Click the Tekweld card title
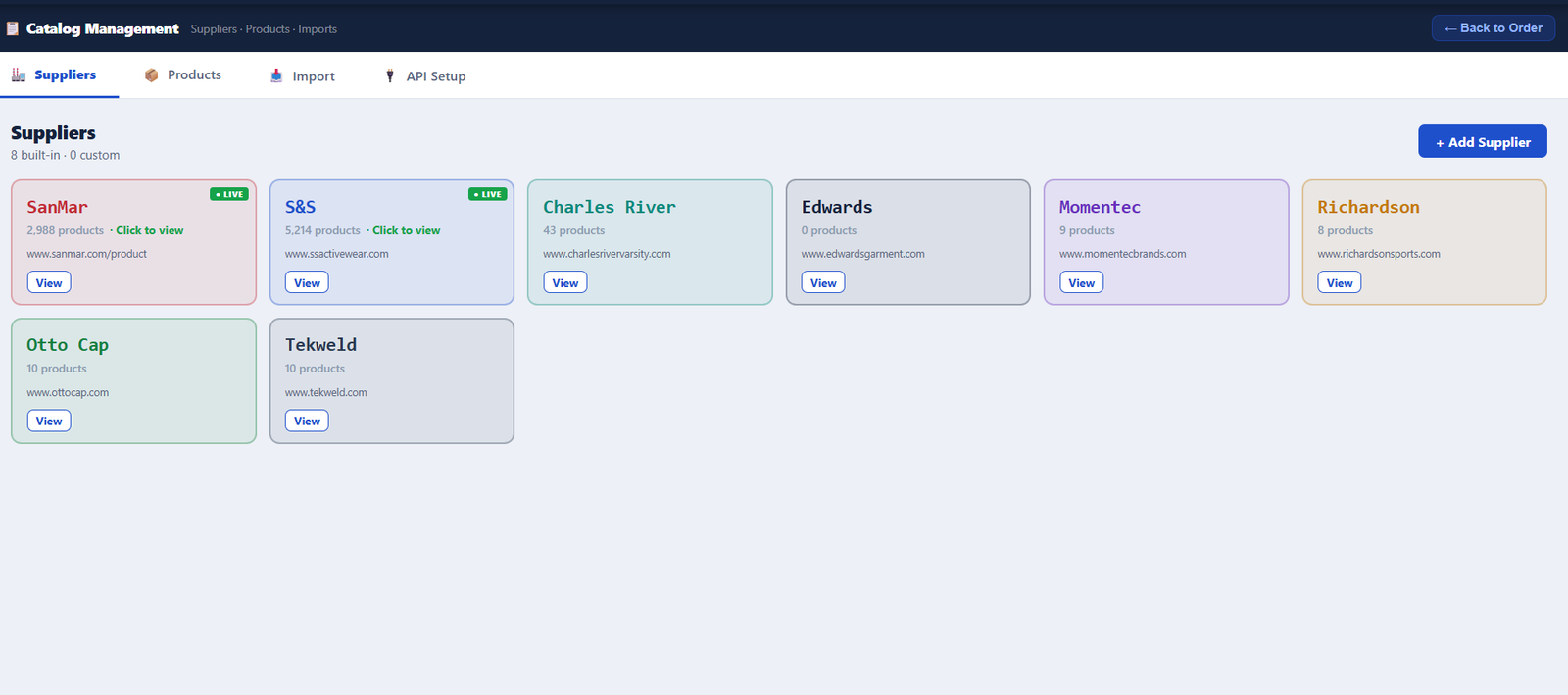The image size is (1568, 695). tap(320, 345)
